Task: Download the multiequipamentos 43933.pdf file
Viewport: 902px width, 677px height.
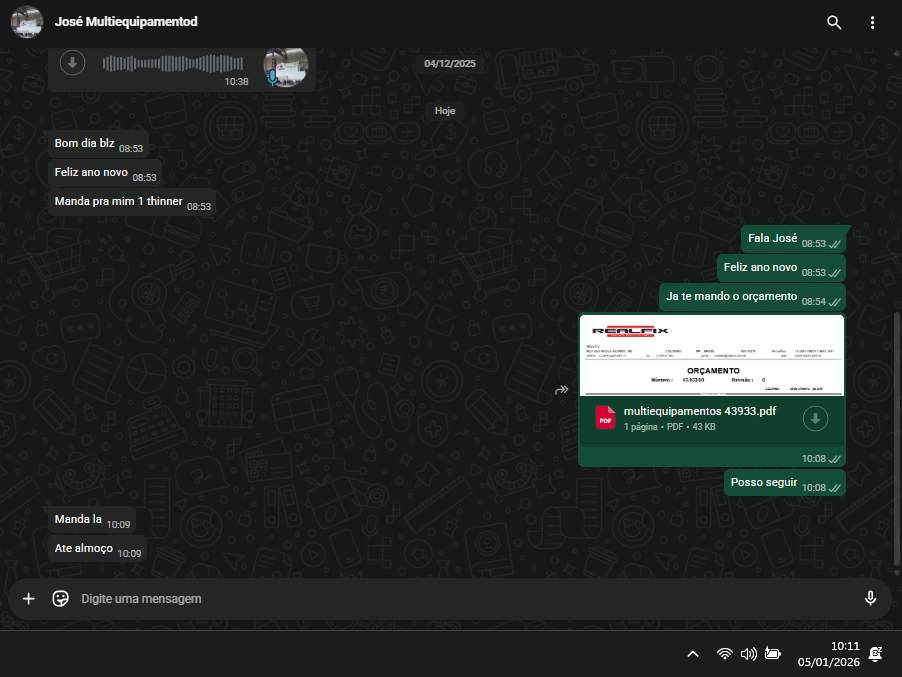Action: point(816,418)
